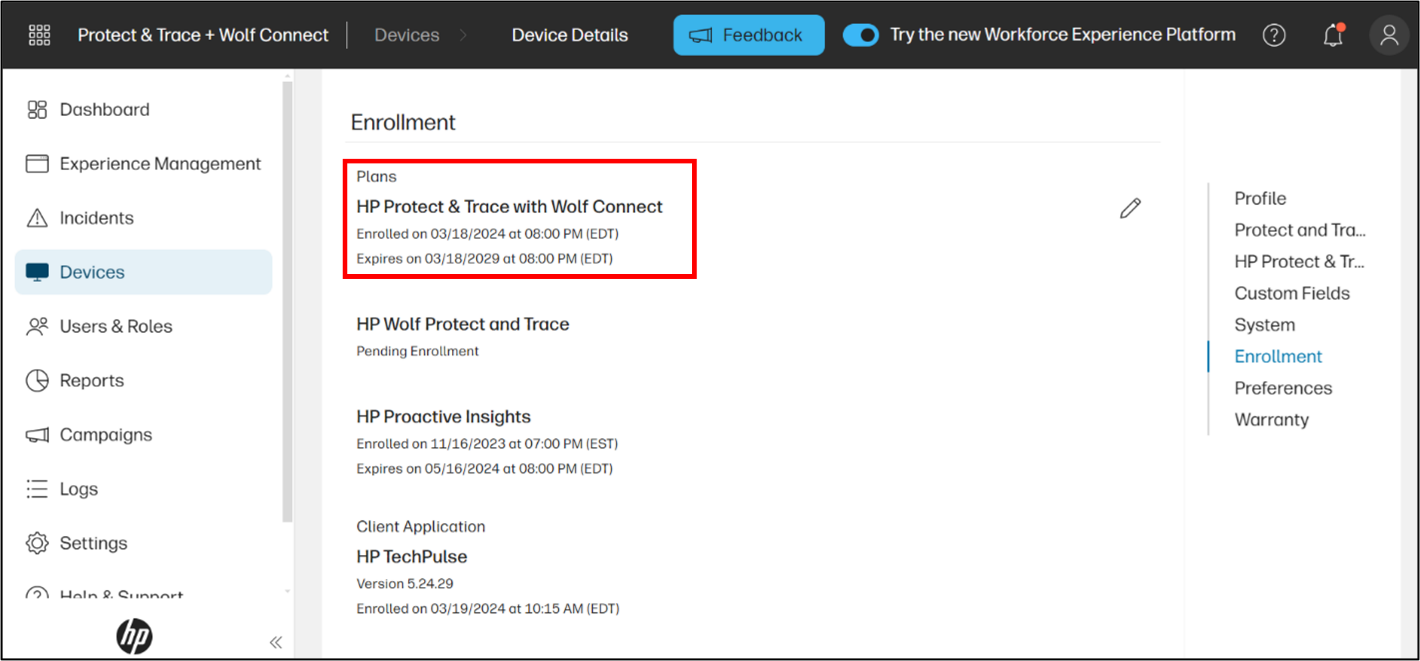Viewport: 1420px width, 661px height.
Task: Click the Feedback button
Action: pyautogui.click(x=748, y=34)
